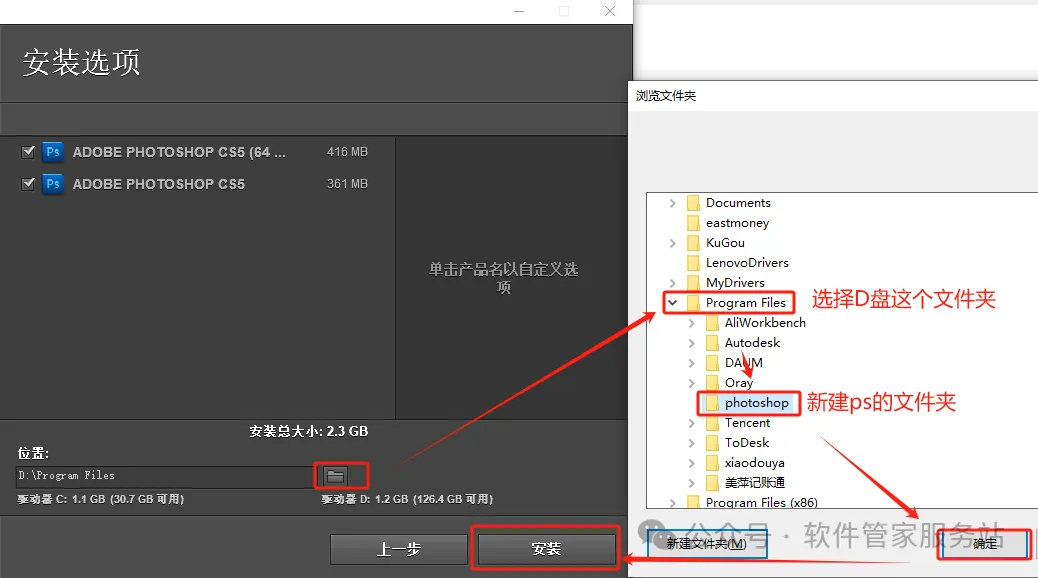Click the photoshop folder icon

click(712, 403)
